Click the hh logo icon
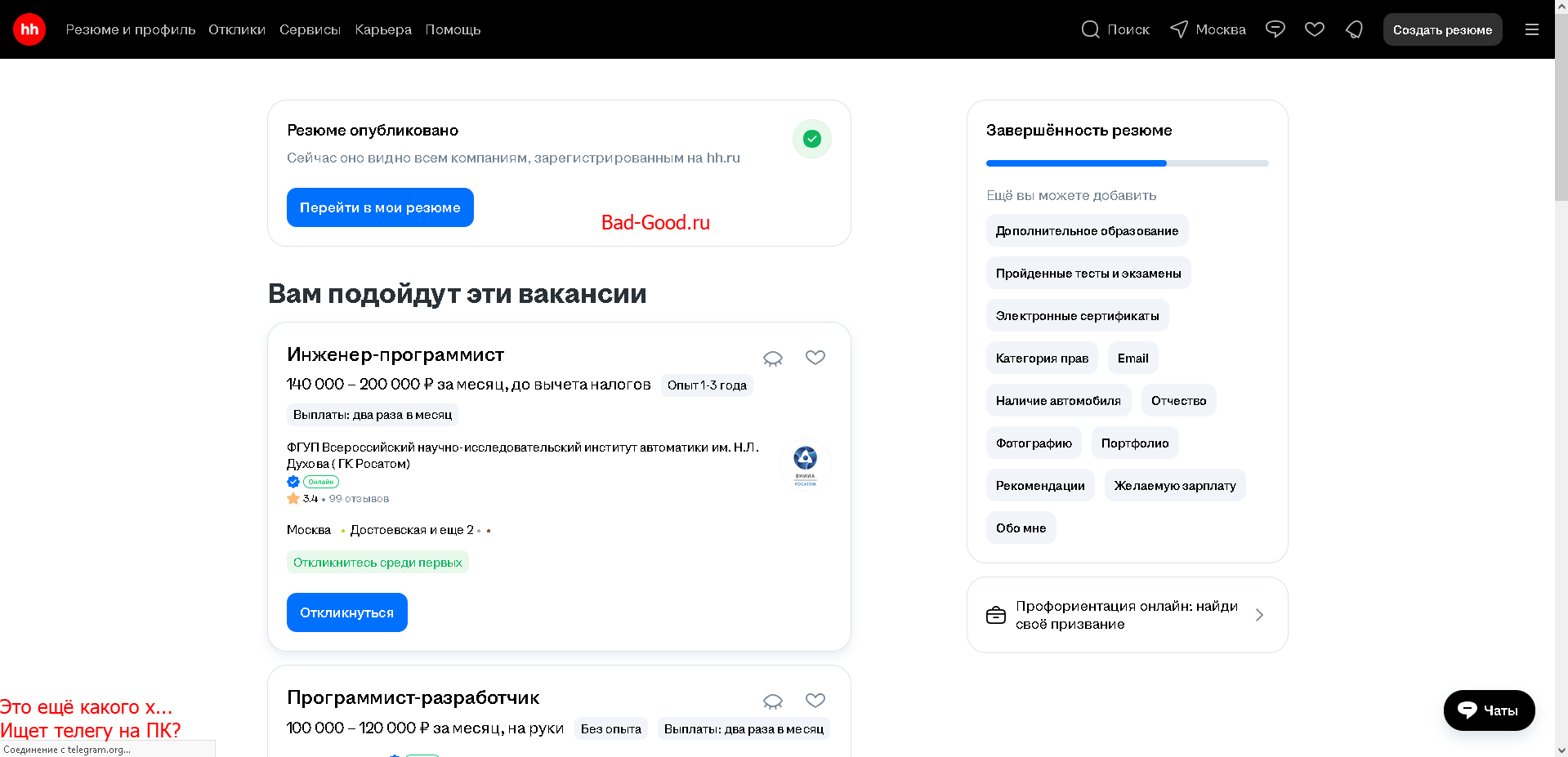 click(29, 29)
